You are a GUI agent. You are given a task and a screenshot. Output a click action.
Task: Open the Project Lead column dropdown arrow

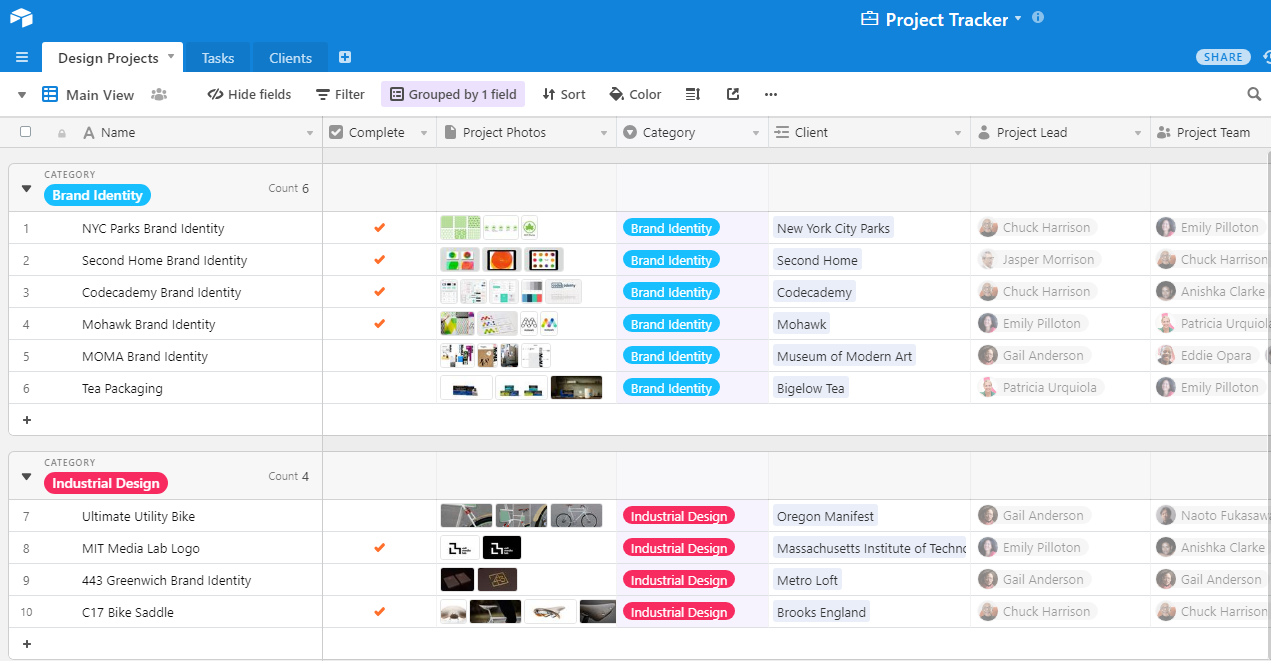coord(1137,133)
